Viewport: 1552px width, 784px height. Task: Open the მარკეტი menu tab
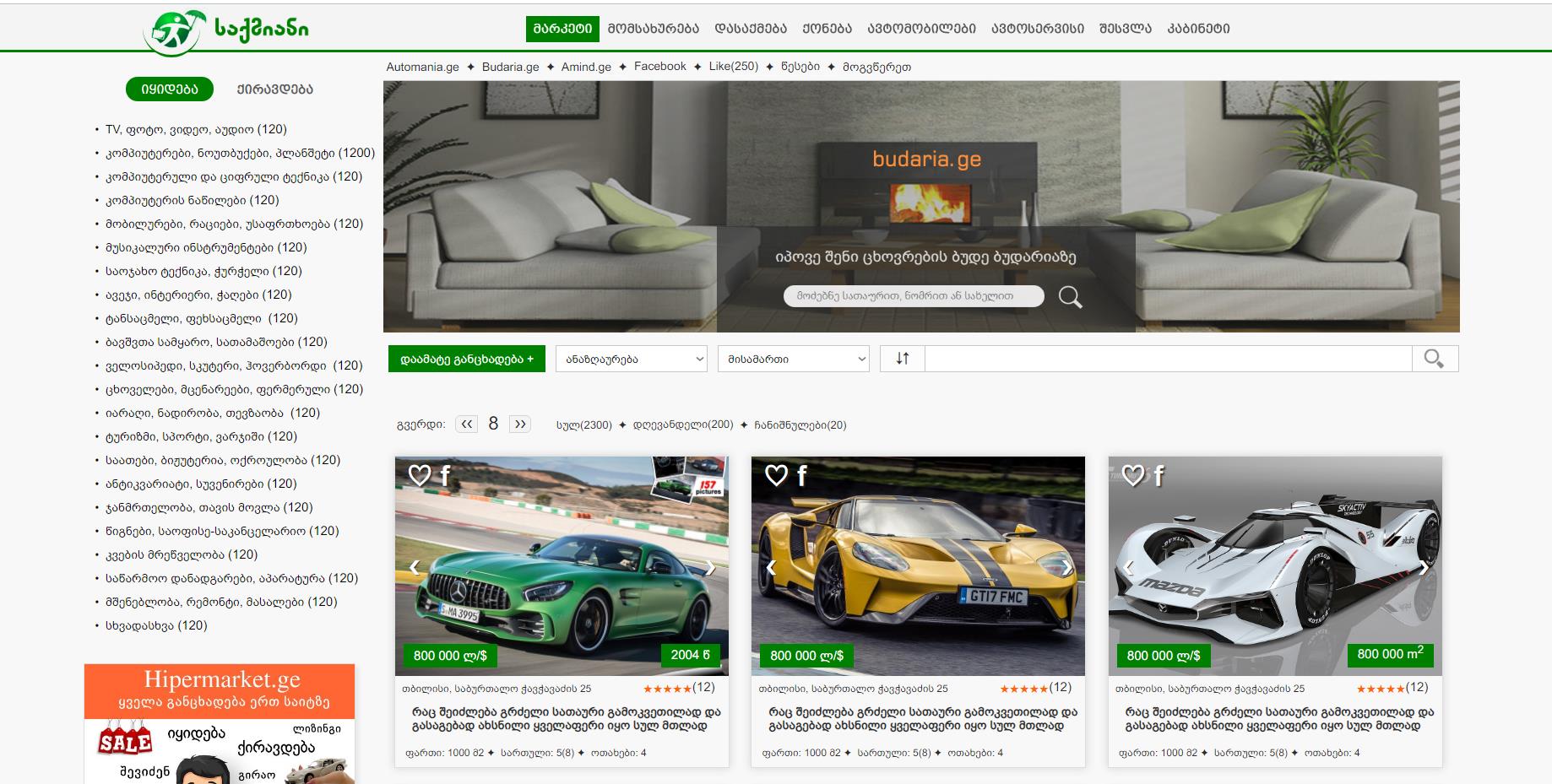[x=562, y=29]
